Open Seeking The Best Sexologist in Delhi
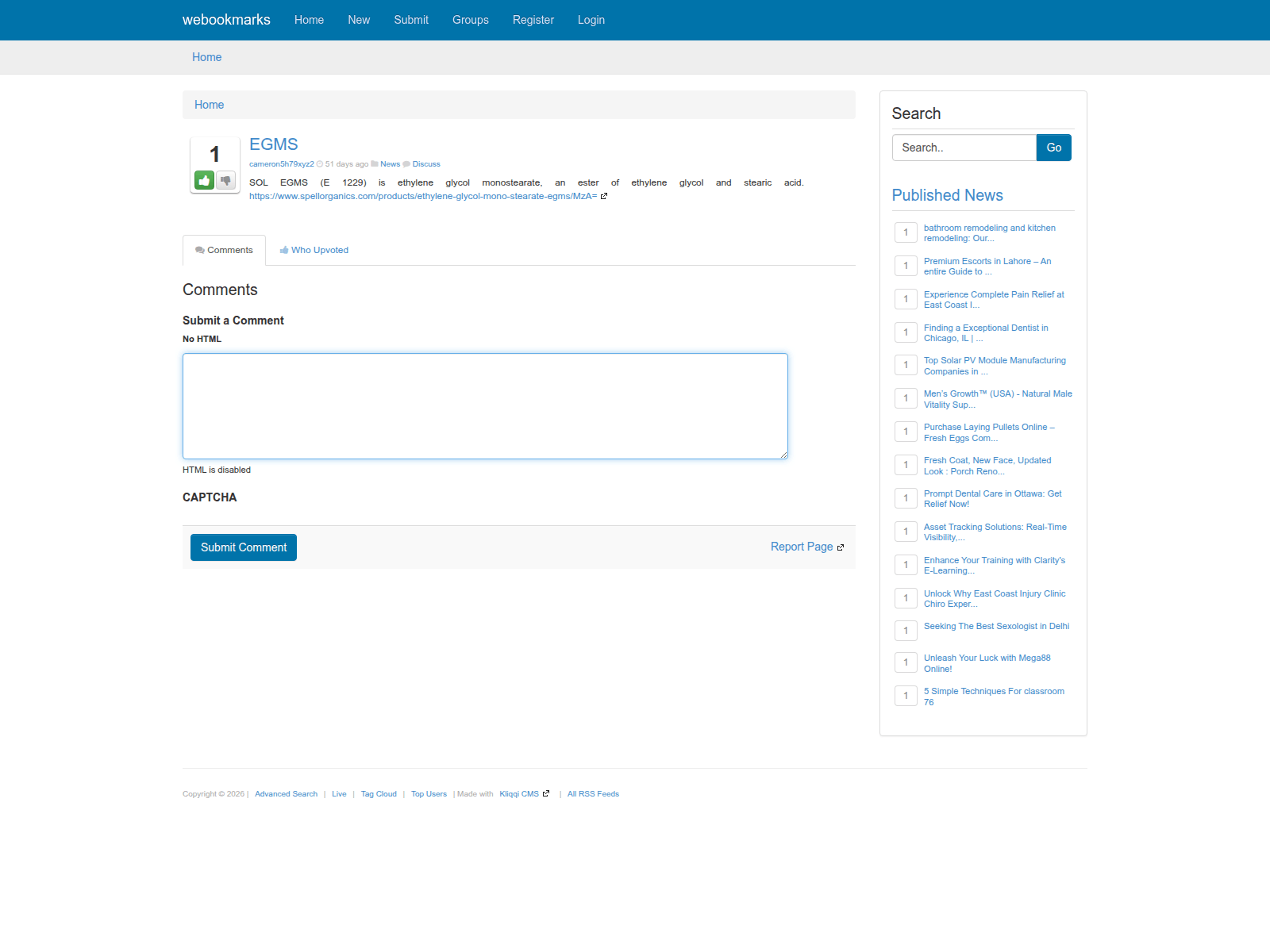Screen dimensions: 1270x952 [996, 626]
